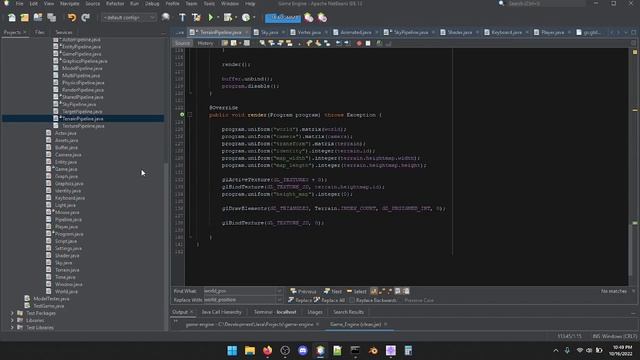Click the Redo arrow icon
This screenshot has width=640, height=360.
(x=85, y=18)
